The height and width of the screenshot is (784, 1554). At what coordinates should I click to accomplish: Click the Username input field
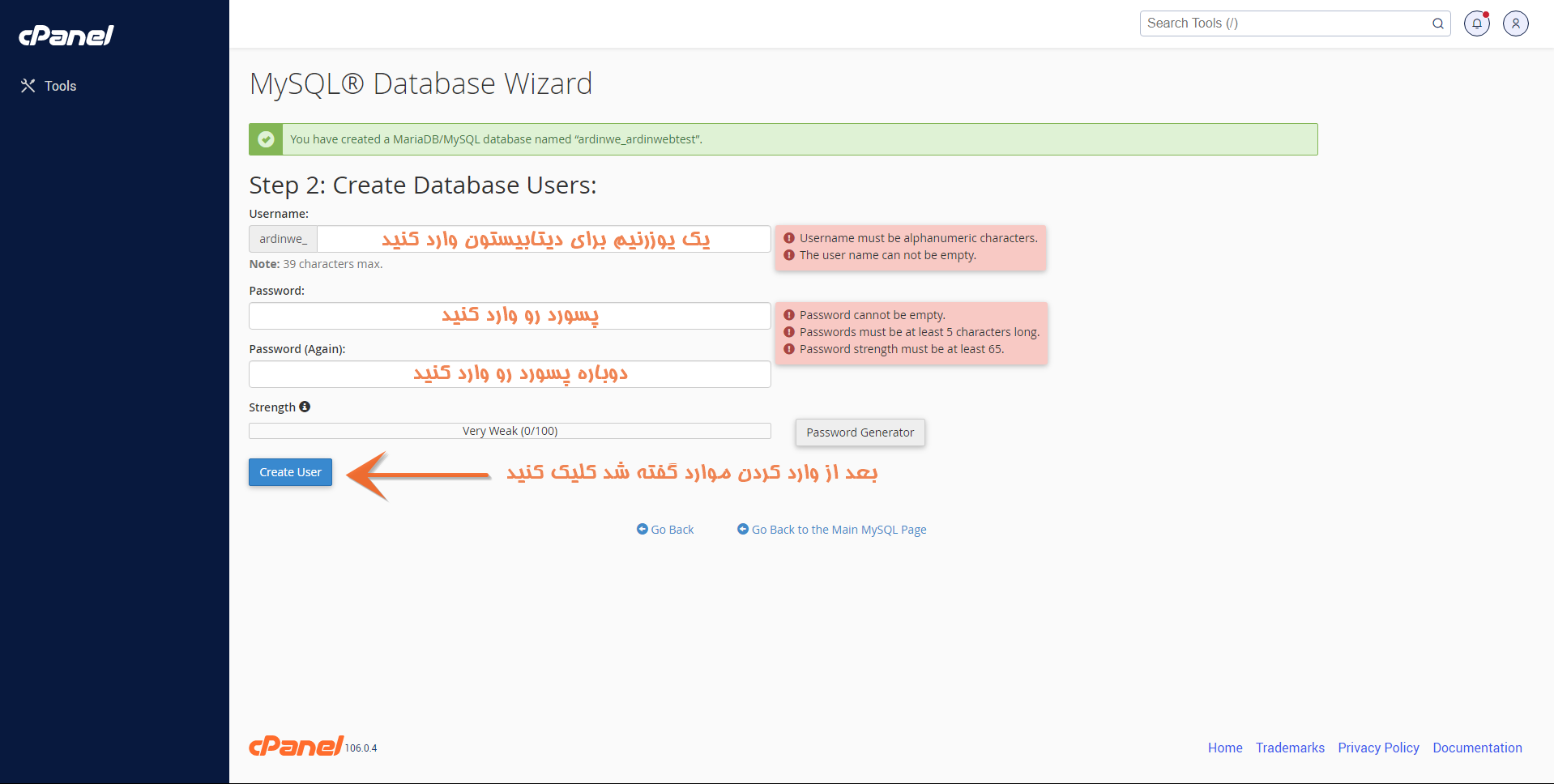pos(544,239)
